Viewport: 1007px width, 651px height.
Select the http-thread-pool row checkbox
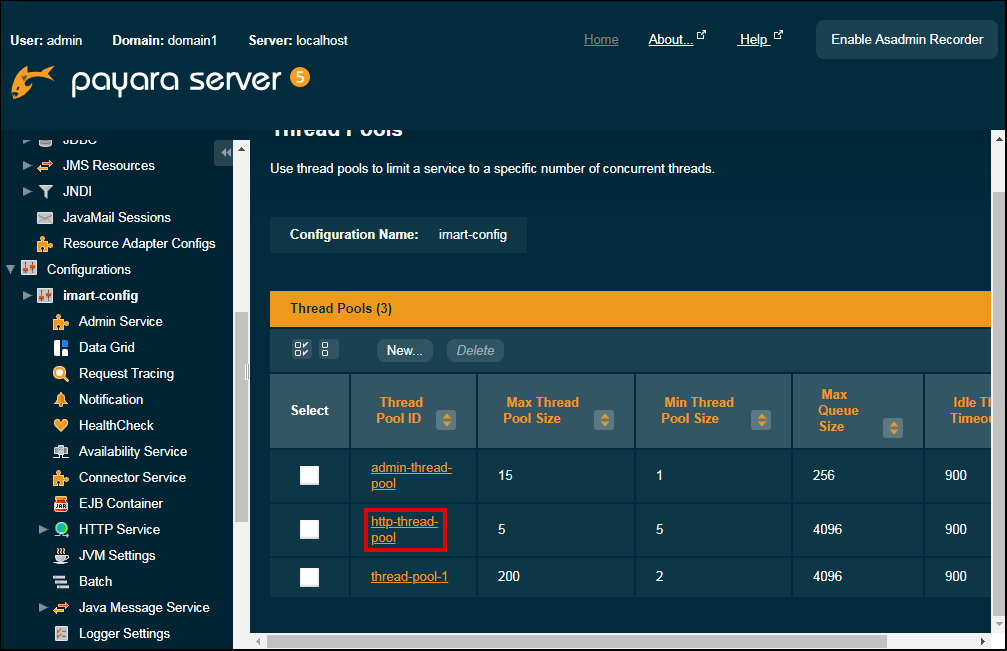pyautogui.click(x=310, y=529)
